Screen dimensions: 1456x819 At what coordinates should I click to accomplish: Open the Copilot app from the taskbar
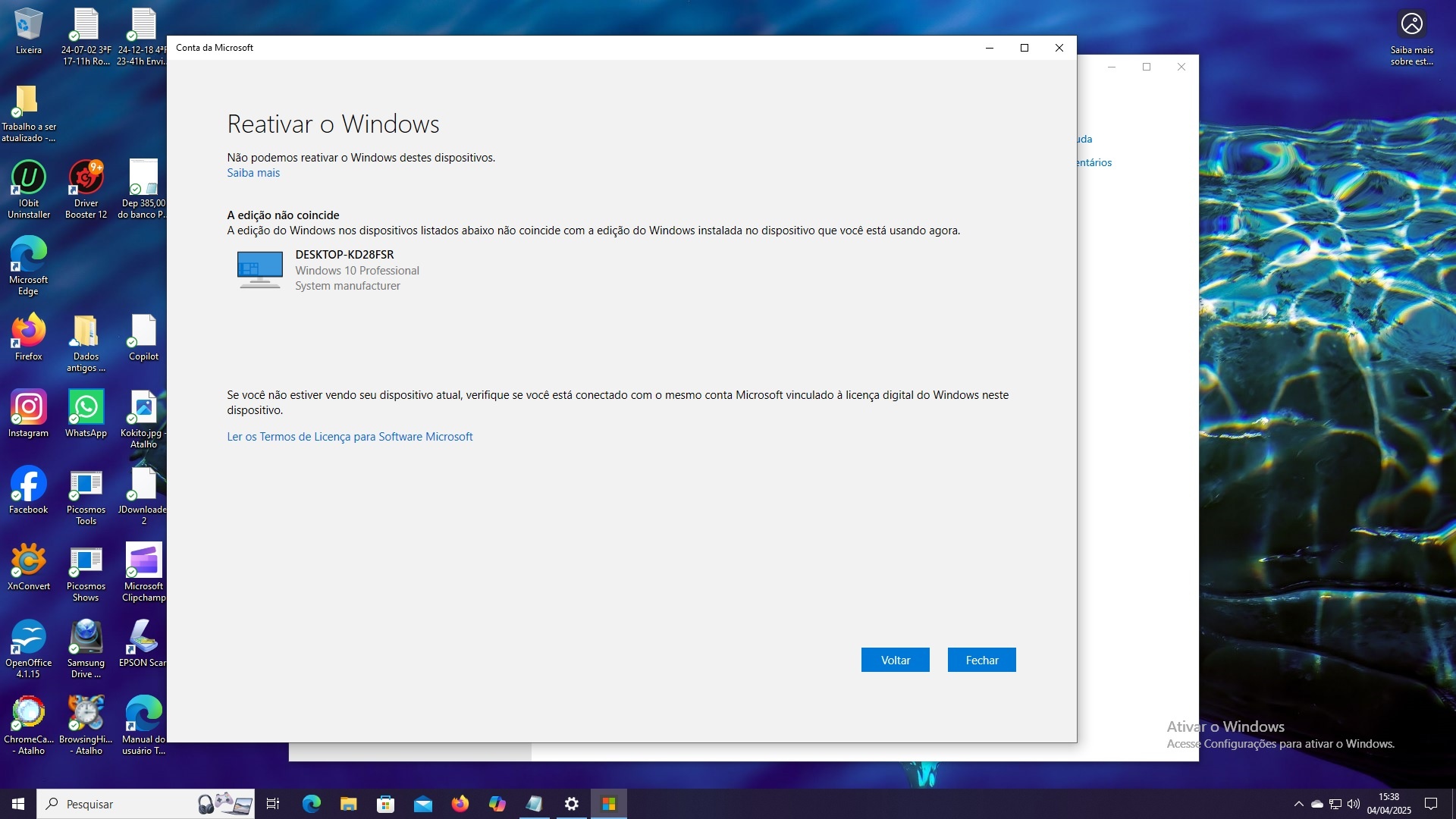[x=497, y=804]
